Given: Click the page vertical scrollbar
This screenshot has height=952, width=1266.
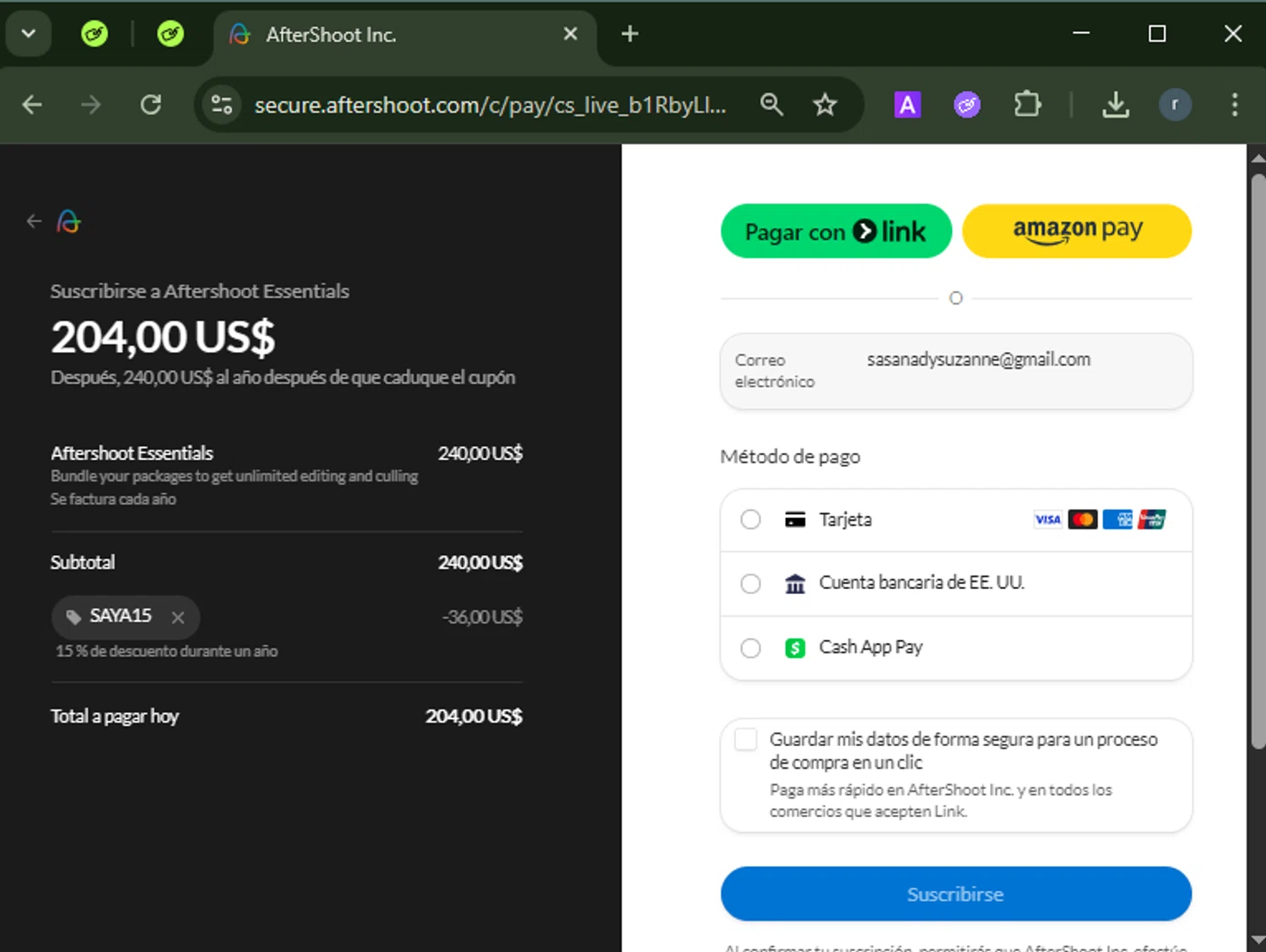Looking at the screenshot, I should click(x=1258, y=461).
